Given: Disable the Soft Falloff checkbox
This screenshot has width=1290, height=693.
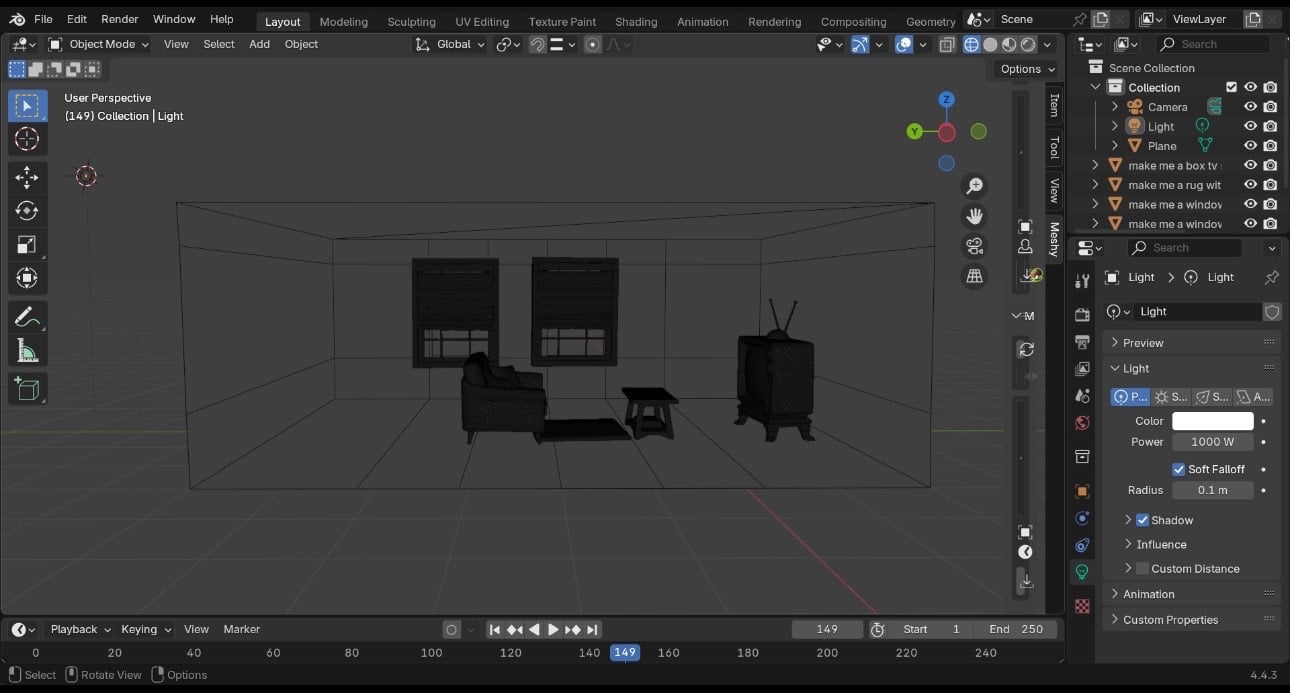Looking at the screenshot, I should (1178, 469).
